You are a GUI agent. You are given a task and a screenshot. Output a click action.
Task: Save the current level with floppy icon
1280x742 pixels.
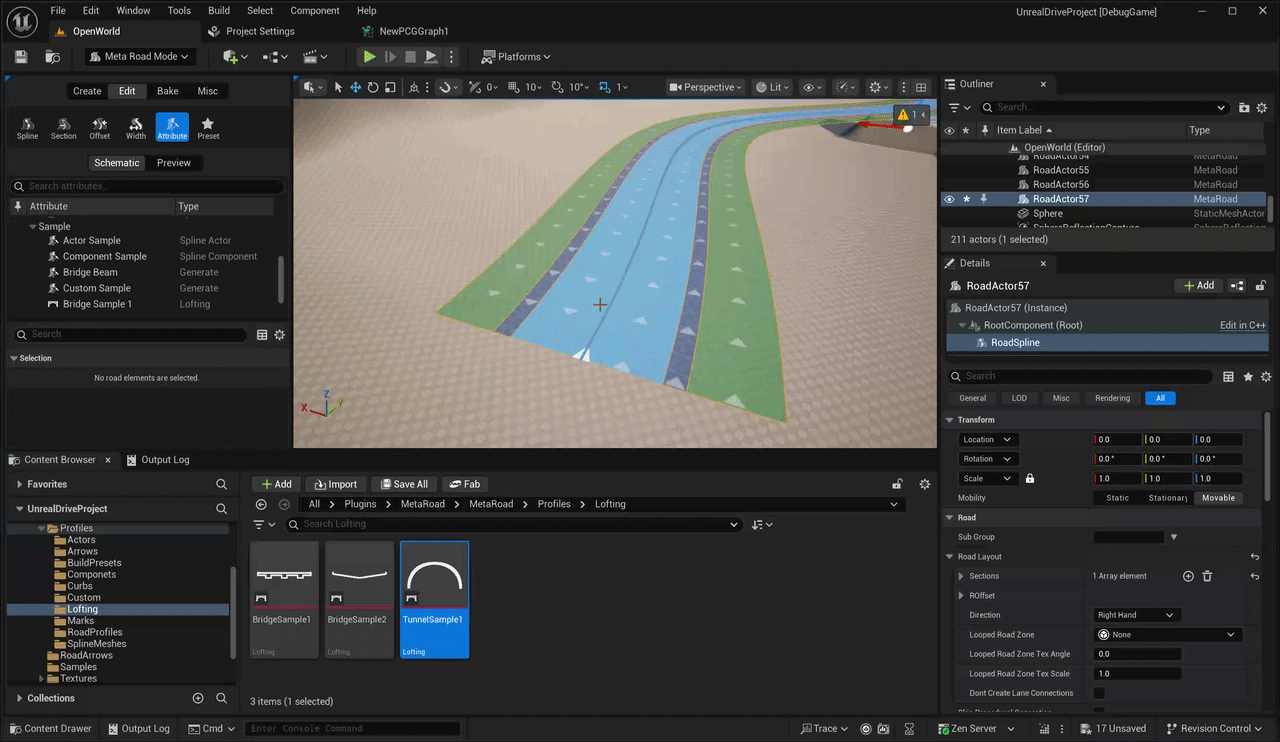(x=21, y=57)
